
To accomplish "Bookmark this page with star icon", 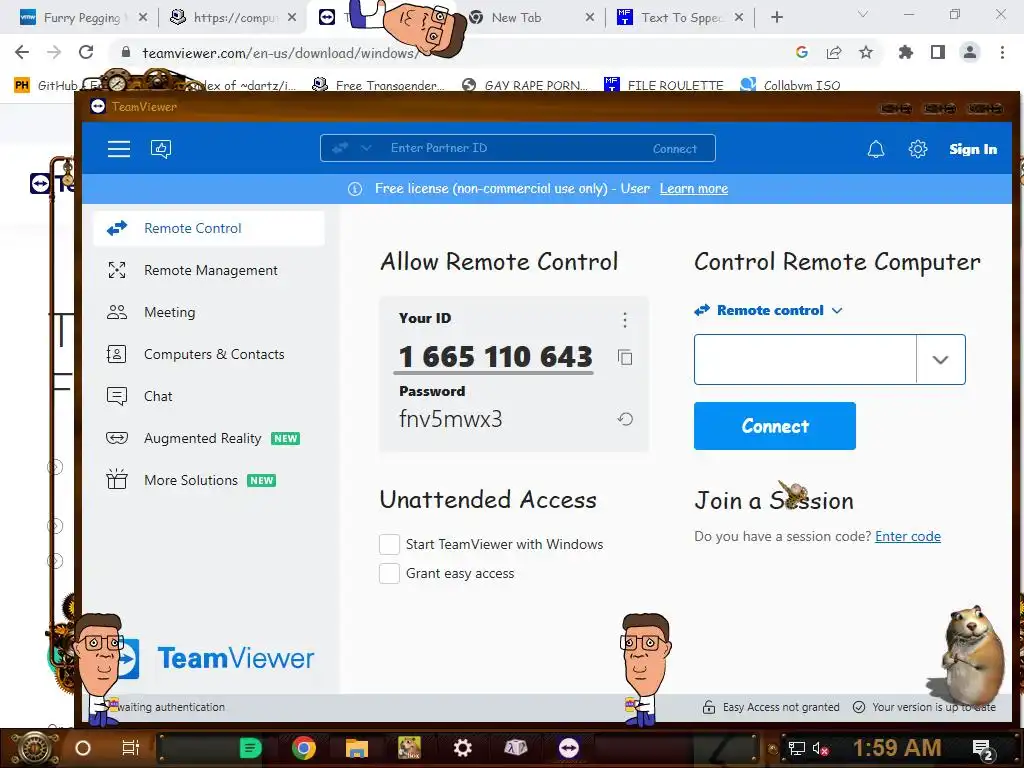I will [866, 52].
